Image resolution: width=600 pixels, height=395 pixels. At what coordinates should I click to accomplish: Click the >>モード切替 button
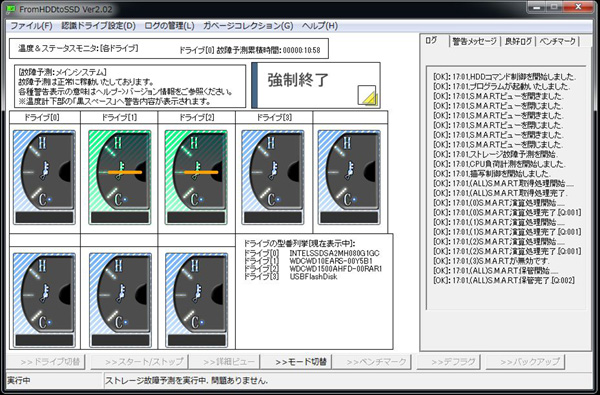click(x=296, y=362)
